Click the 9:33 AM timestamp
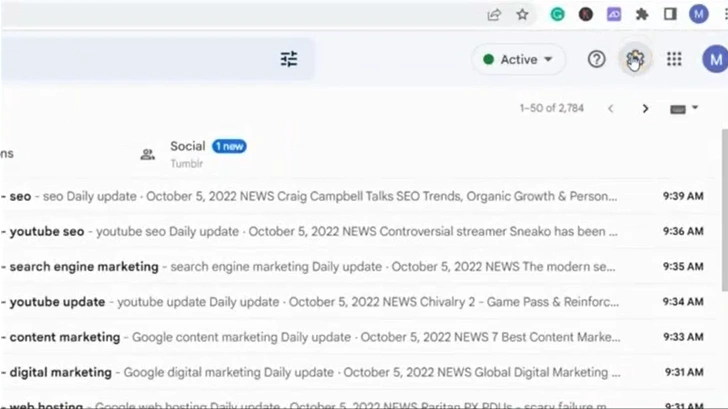The image size is (728, 409). coord(683,337)
